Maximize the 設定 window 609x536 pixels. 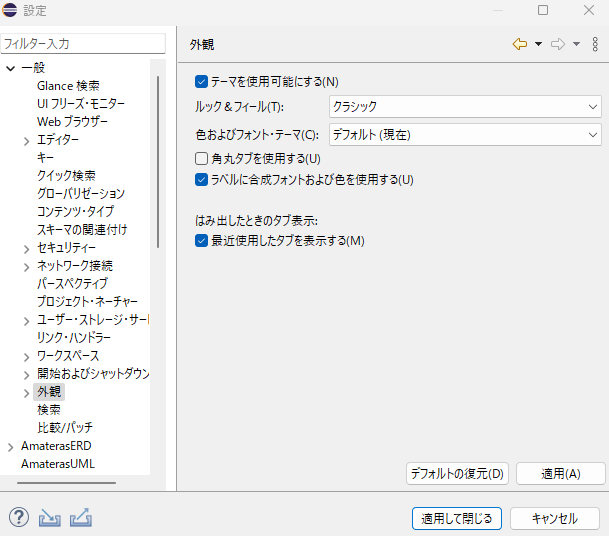coord(543,10)
